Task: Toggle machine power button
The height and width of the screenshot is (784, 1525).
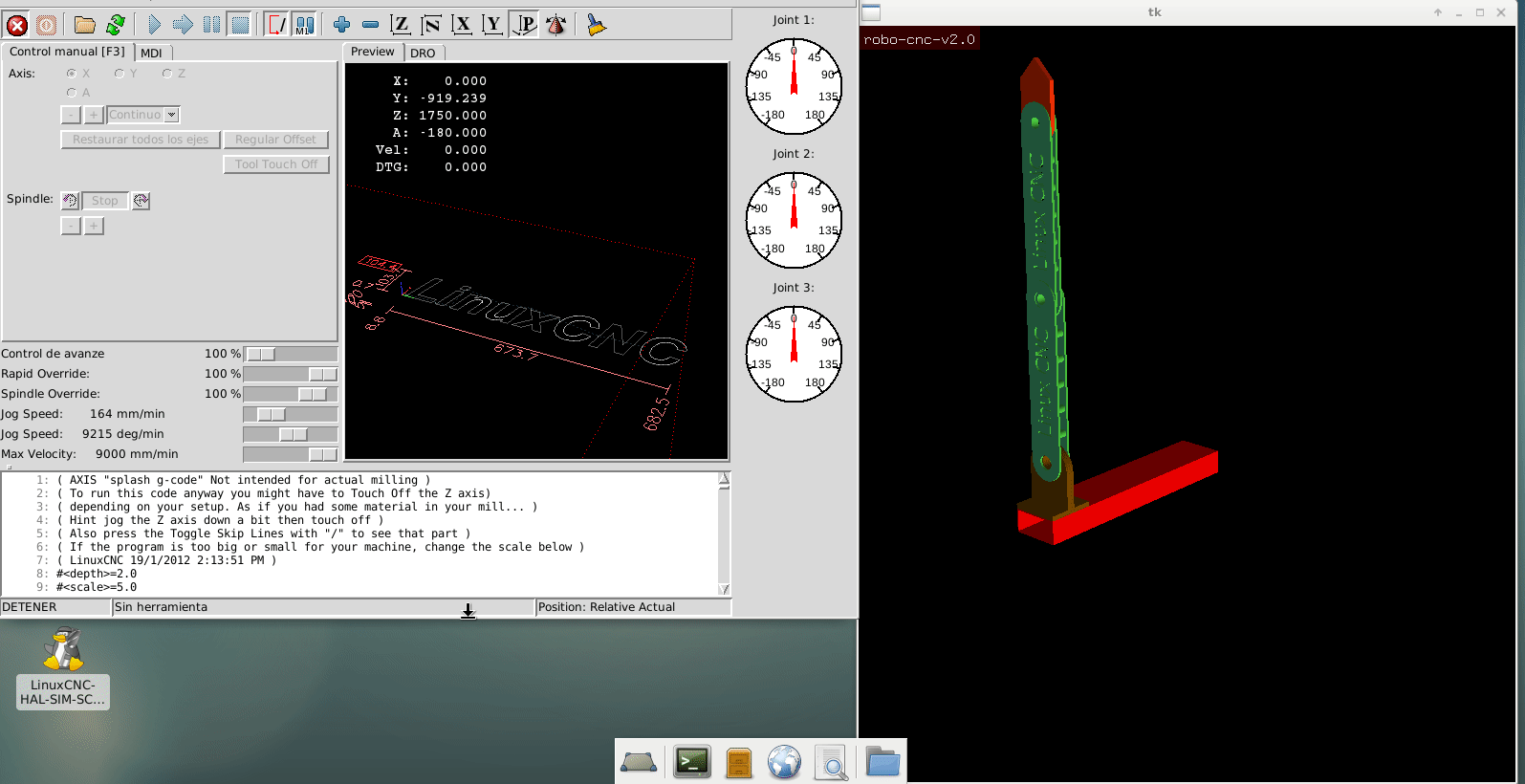Action: (46, 25)
